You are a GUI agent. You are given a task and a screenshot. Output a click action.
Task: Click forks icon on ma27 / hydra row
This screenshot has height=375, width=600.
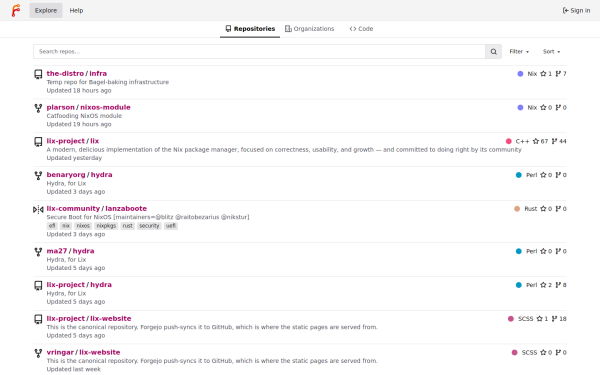coord(558,251)
